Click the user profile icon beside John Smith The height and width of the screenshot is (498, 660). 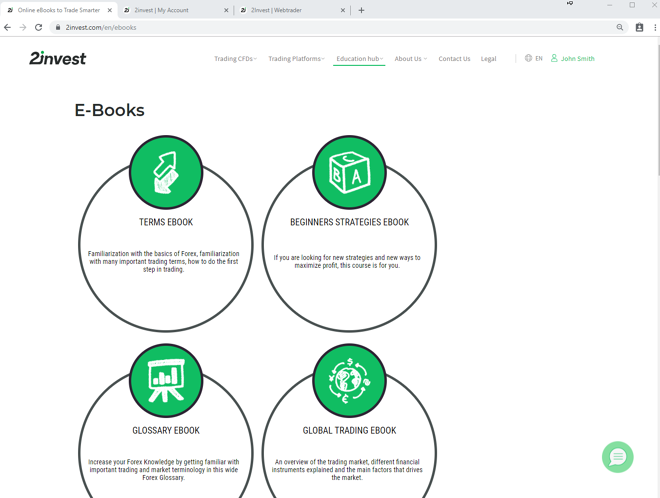tap(554, 58)
